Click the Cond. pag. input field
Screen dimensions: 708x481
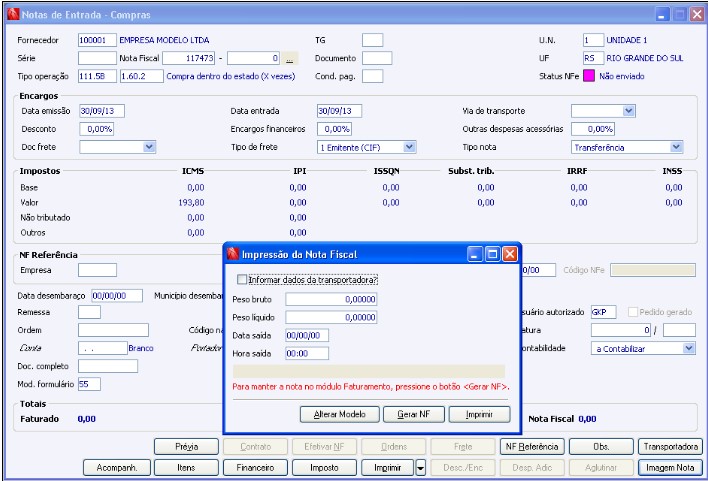pyautogui.click(x=373, y=76)
